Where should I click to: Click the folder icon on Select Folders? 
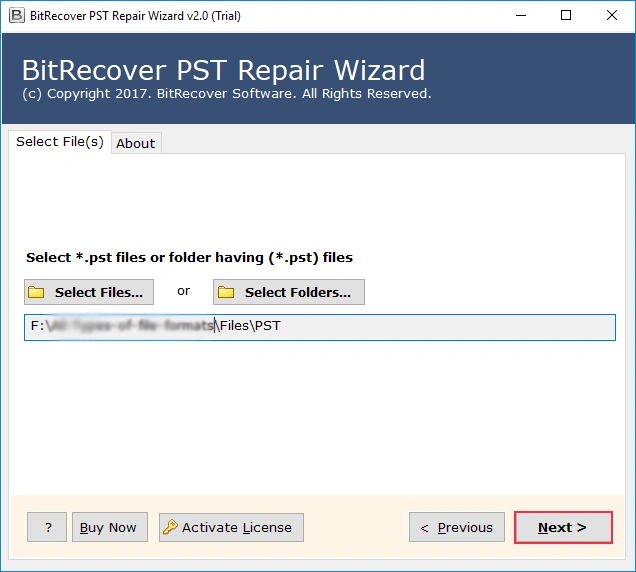pos(226,292)
